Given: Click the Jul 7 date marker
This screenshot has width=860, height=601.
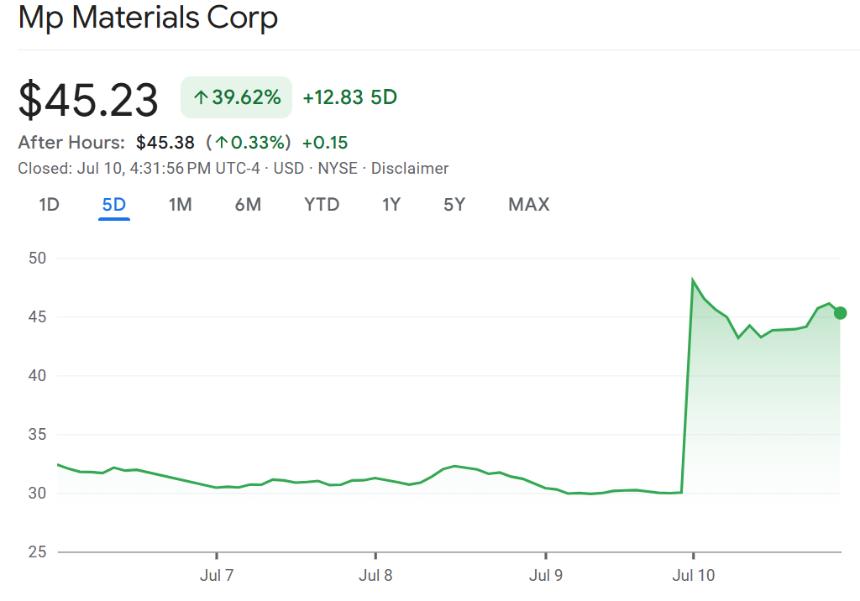Looking at the screenshot, I should pos(217,576).
